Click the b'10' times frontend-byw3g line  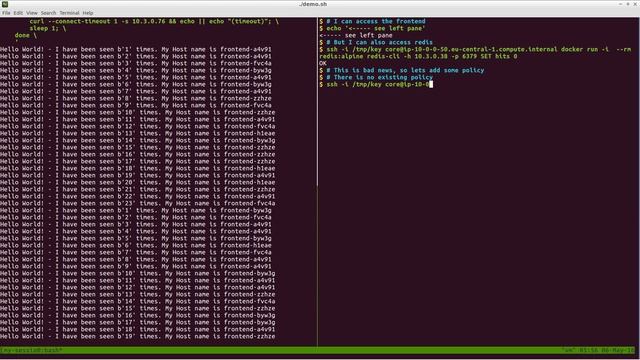(138, 273)
